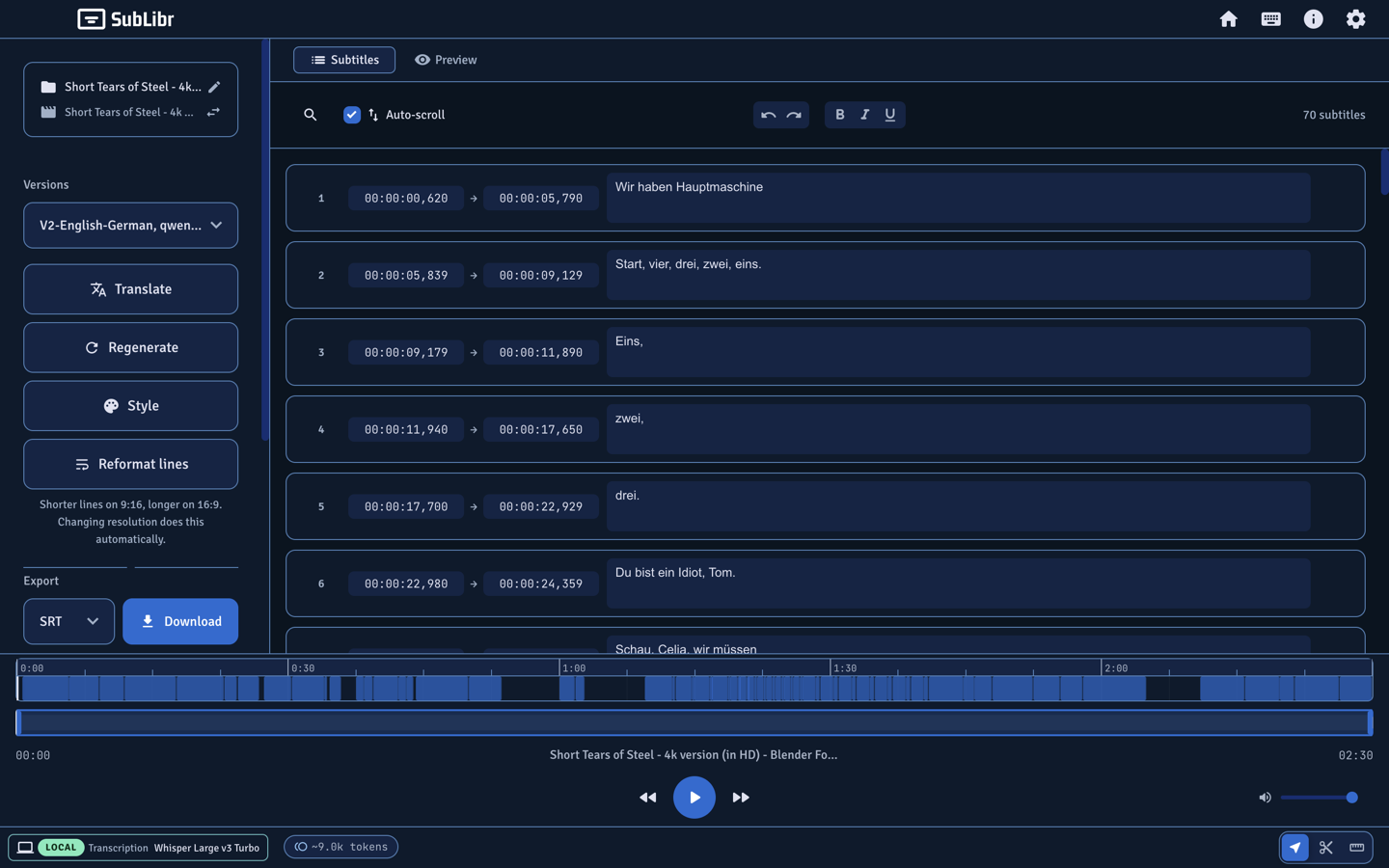Image resolution: width=1389 pixels, height=868 pixels.
Task: Redo the last edit
Action: click(794, 115)
